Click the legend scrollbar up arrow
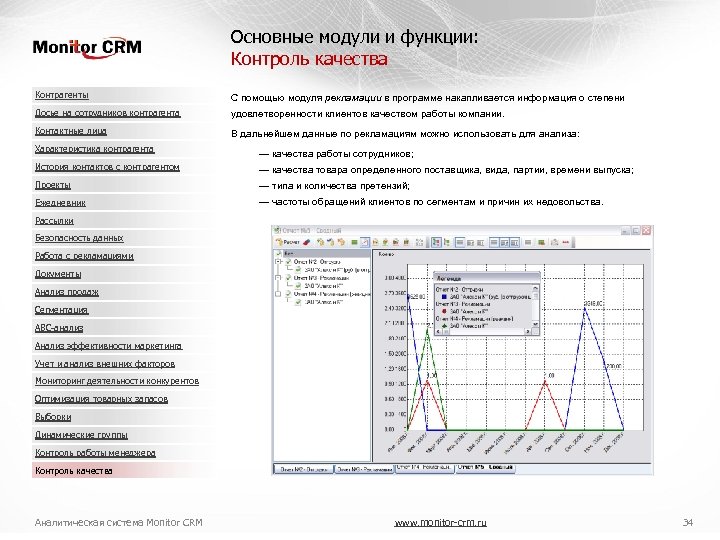This screenshot has width=720, height=540. coord(535,288)
